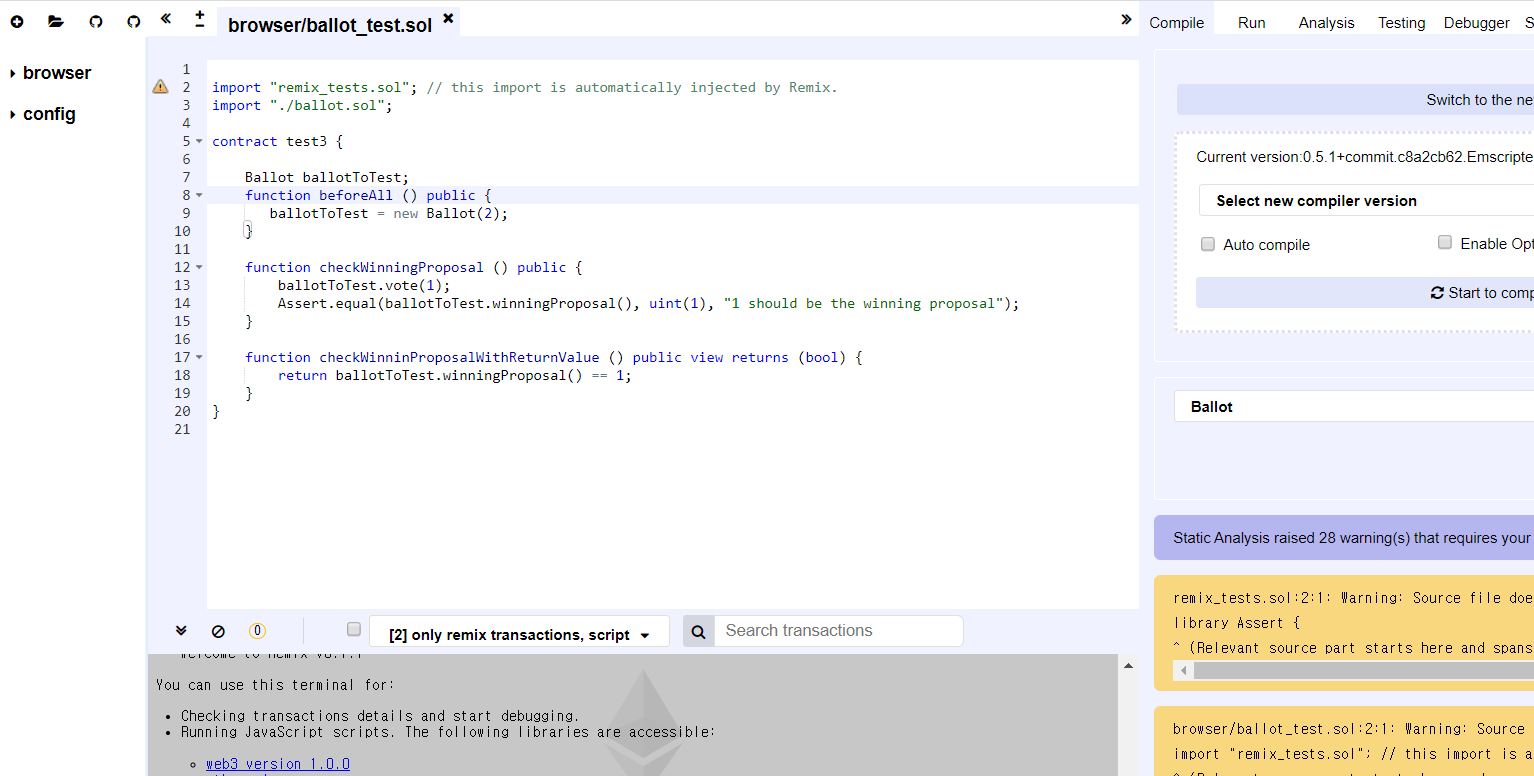Image resolution: width=1534 pixels, height=776 pixels.
Task: Collapse the file explorer with double-left chevron
Action: (x=165, y=19)
